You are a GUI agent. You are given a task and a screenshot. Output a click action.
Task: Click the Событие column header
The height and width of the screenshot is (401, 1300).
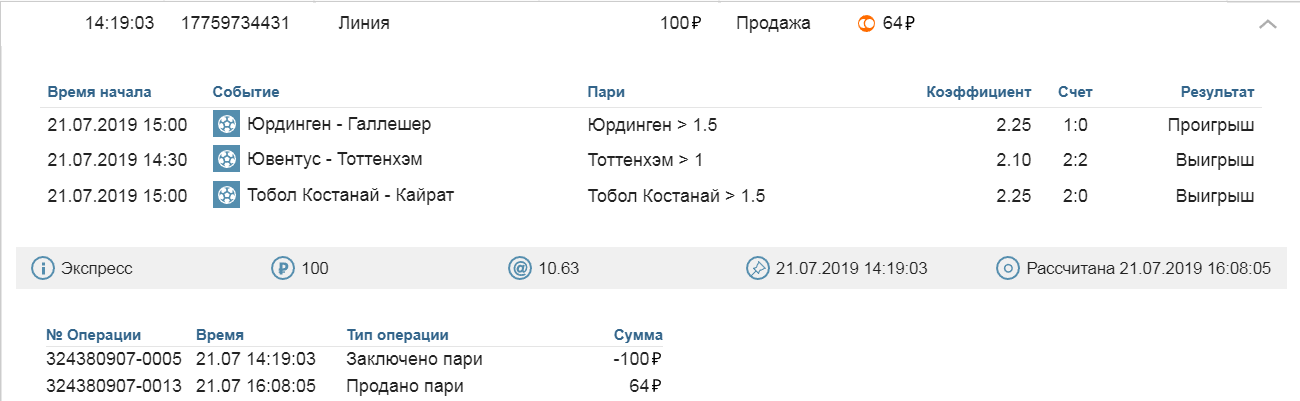coord(246,92)
